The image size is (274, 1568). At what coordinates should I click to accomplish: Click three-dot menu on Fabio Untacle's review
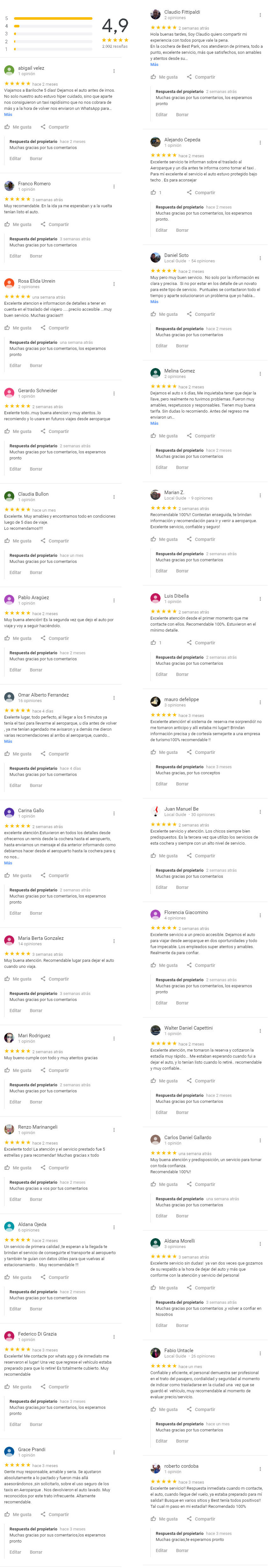pyautogui.click(x=260, y=1353)
